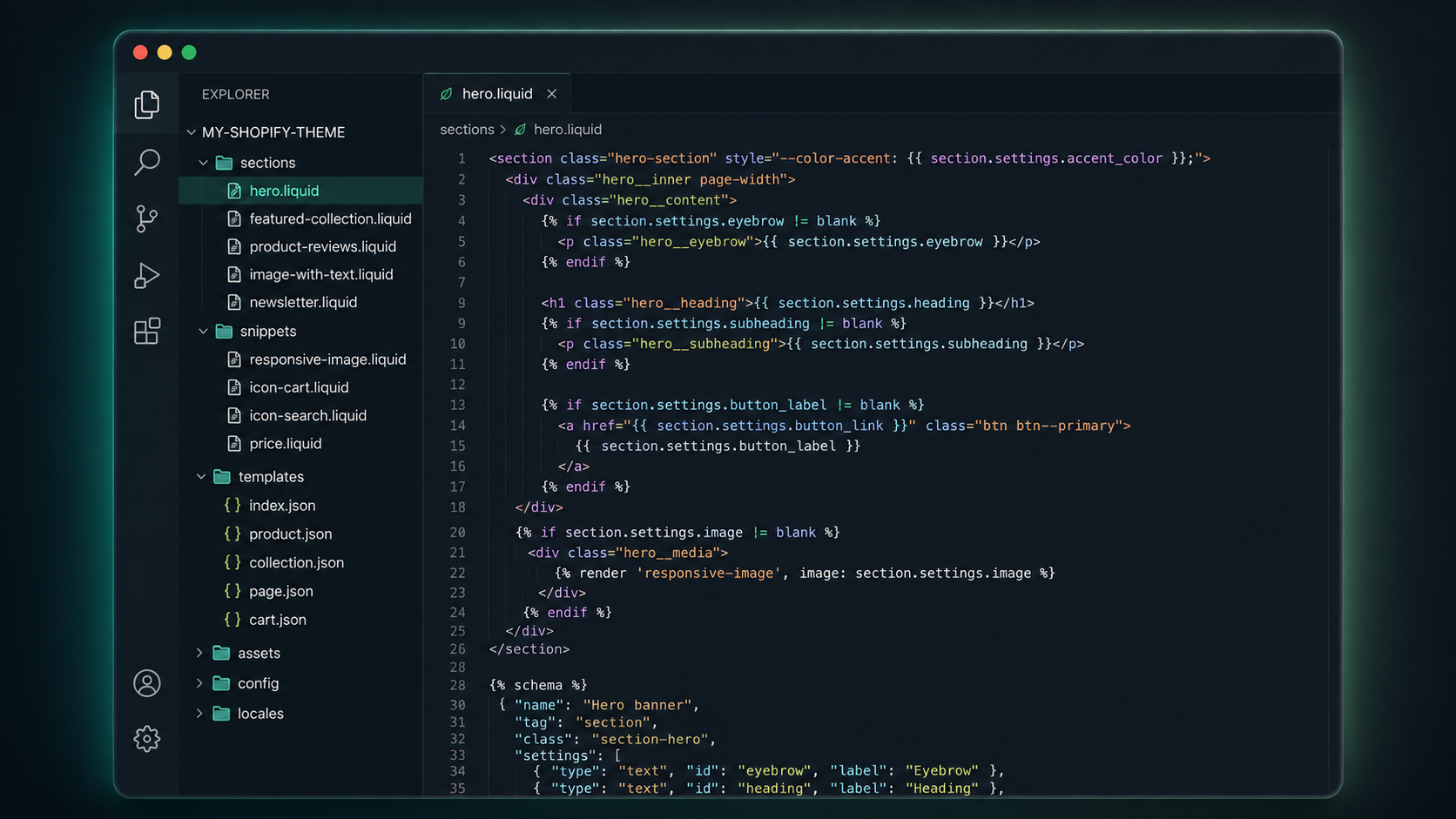
Task: Open icon-cart.liquid snippet
Action: tap(300, 387)
